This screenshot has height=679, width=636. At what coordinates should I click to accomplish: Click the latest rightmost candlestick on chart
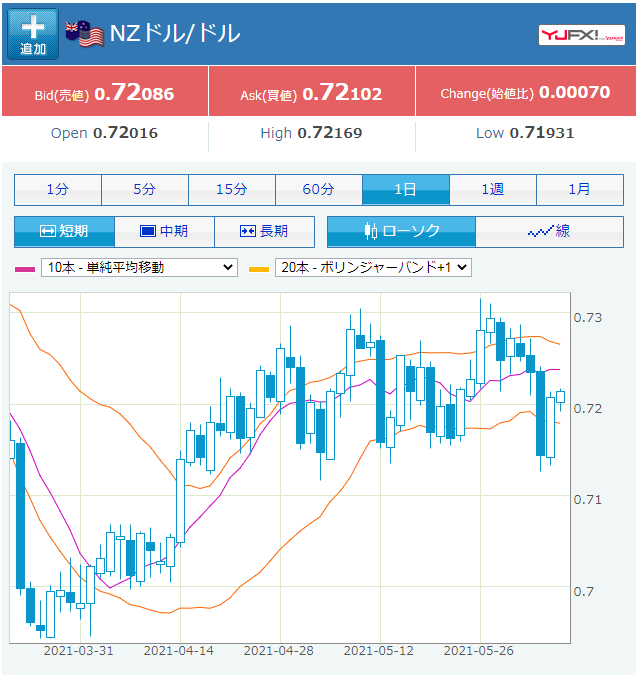[561, 397]
